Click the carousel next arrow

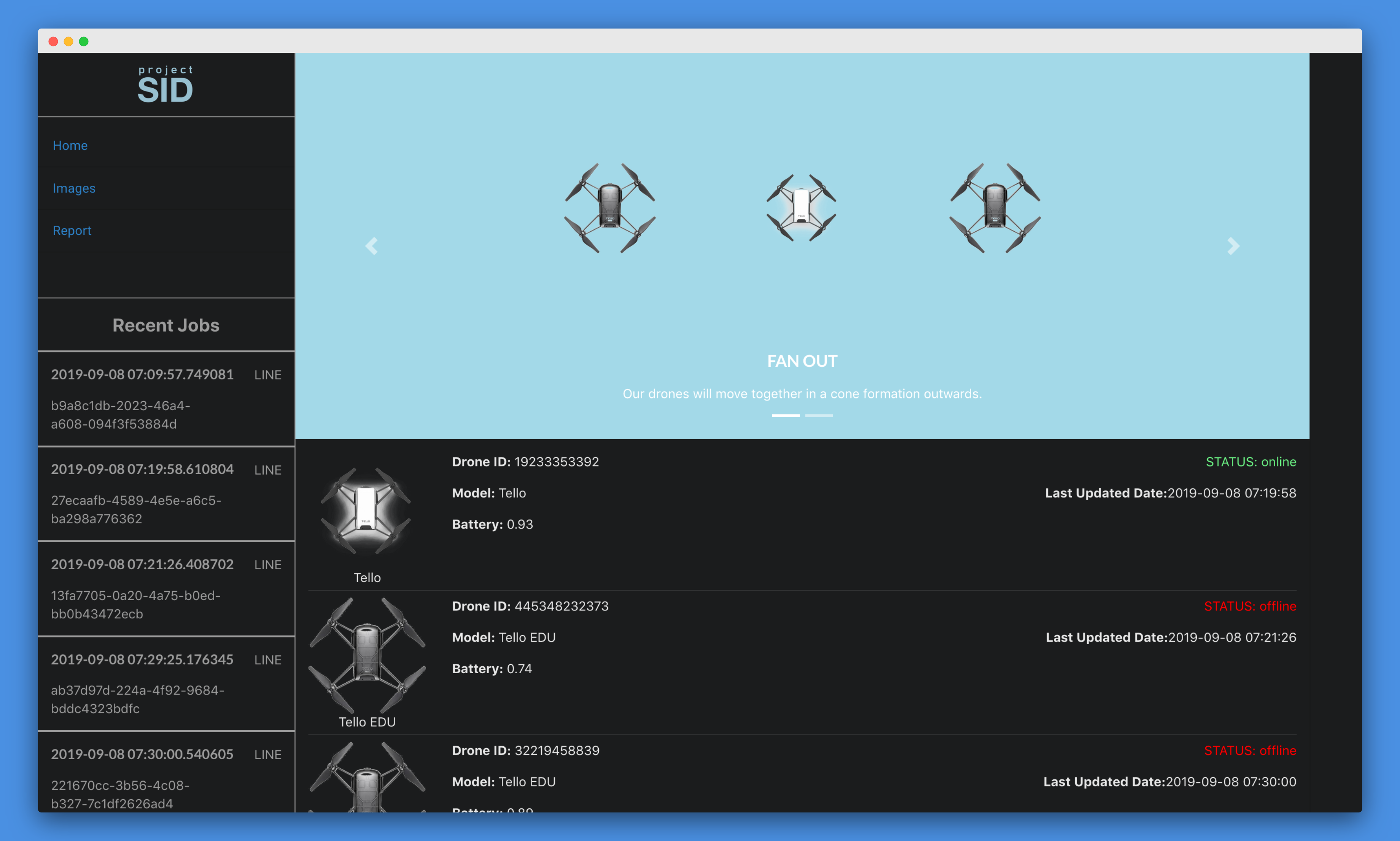(1233, 246)
